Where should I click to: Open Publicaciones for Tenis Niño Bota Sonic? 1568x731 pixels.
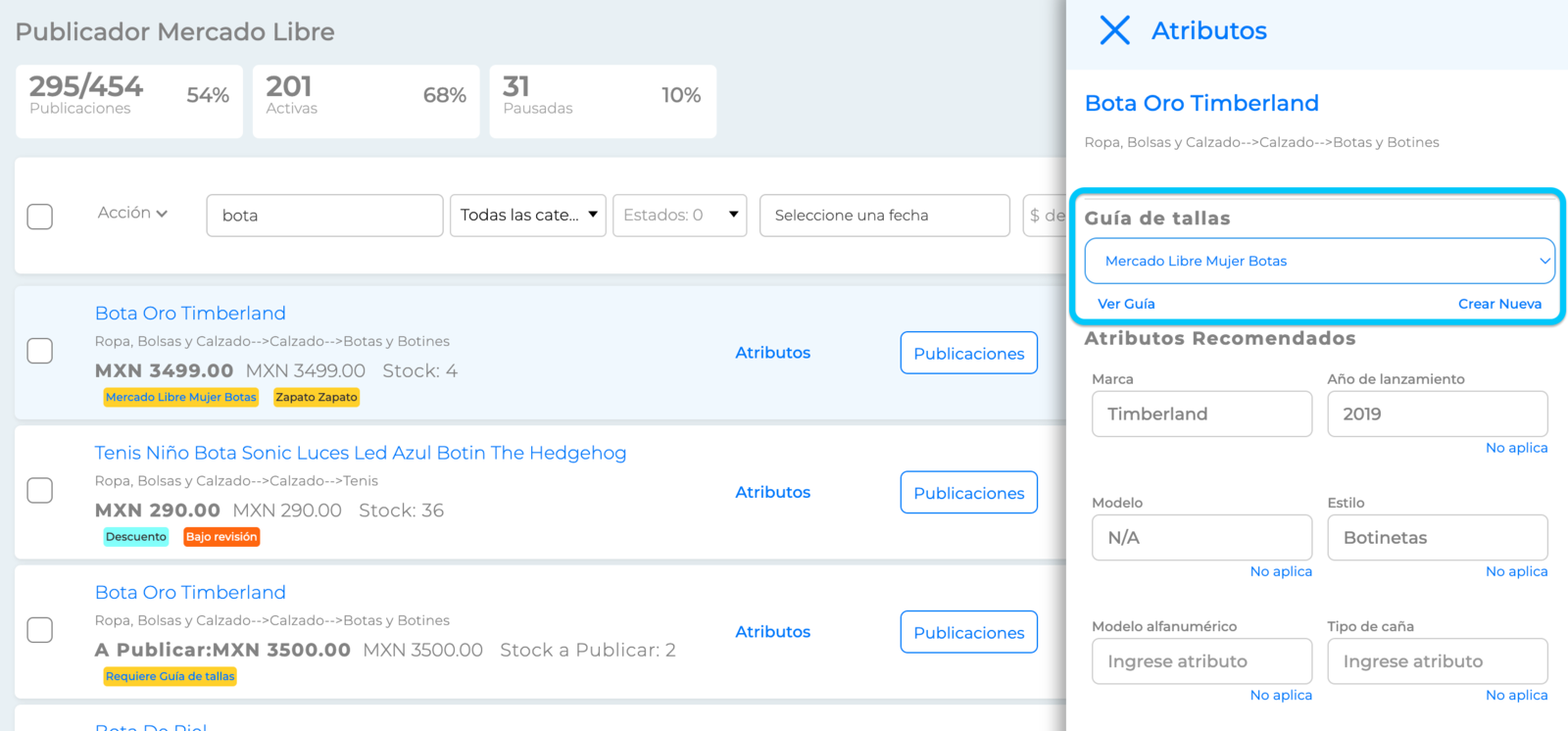(x=969, y=493)
